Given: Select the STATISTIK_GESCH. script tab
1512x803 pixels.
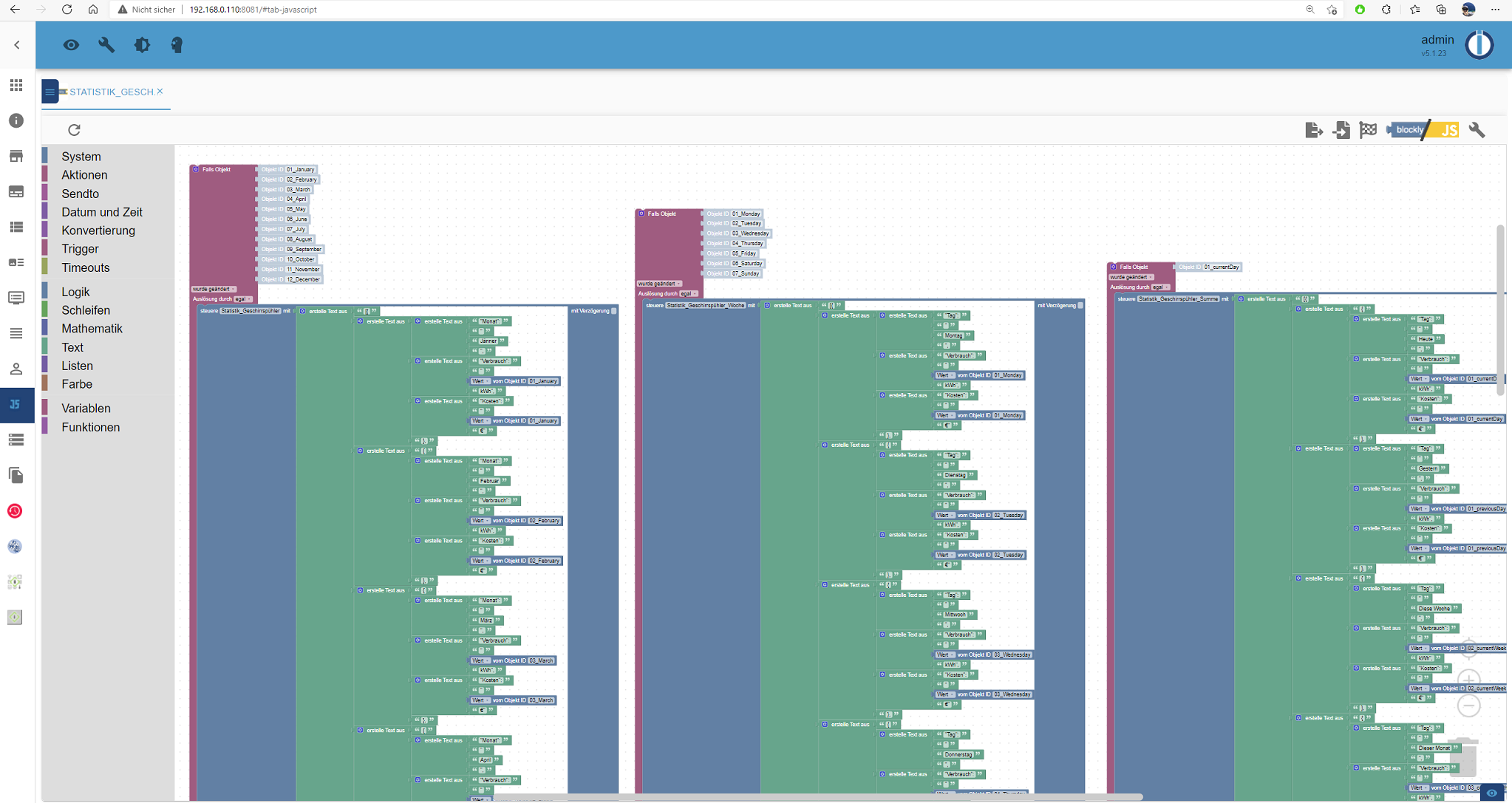Looking at the screenshot, I should tap(111, 92).
